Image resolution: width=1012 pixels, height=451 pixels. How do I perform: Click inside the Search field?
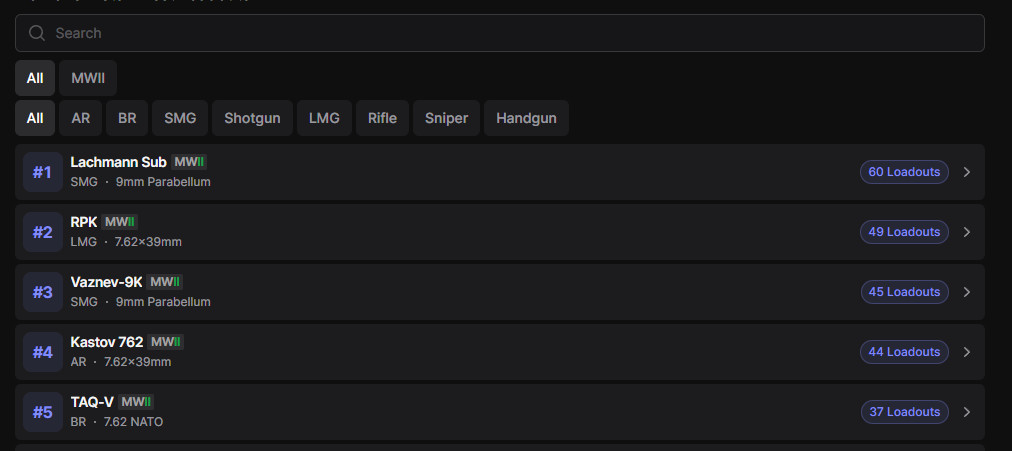(500, 33)
